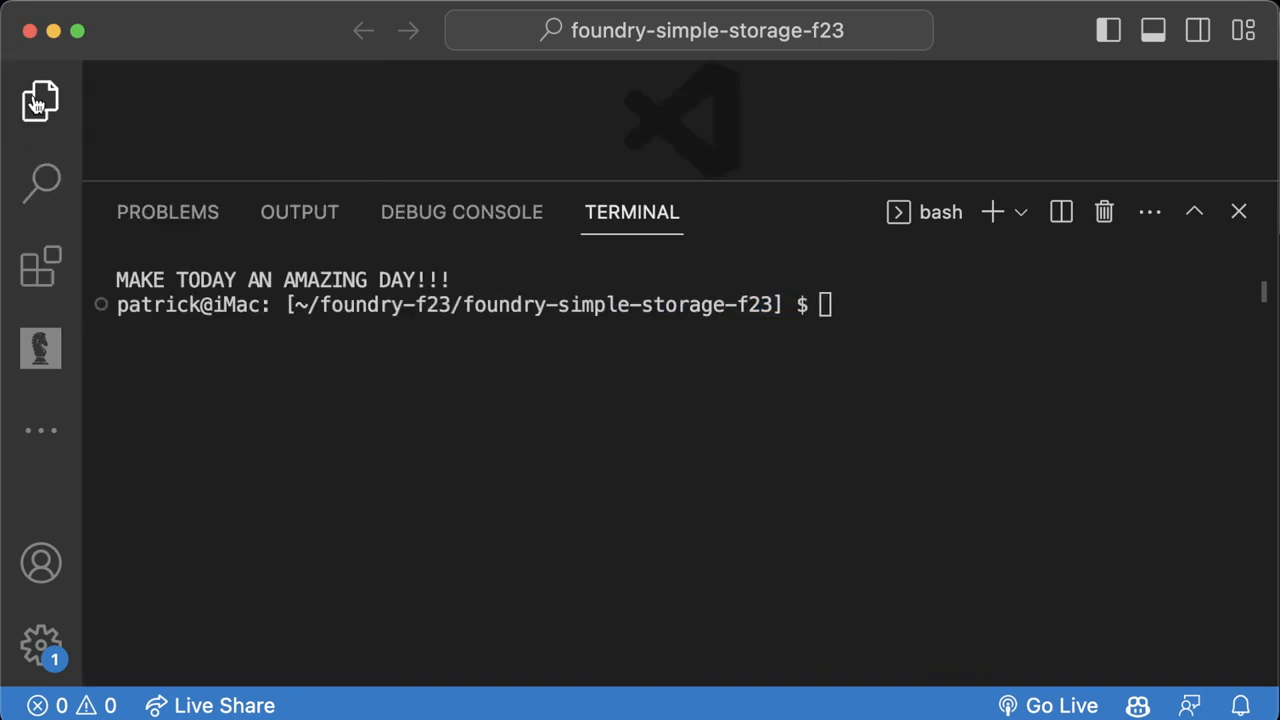
Task: Switch to the DEBUG CONSOLE tab
Action: point(462,212)
